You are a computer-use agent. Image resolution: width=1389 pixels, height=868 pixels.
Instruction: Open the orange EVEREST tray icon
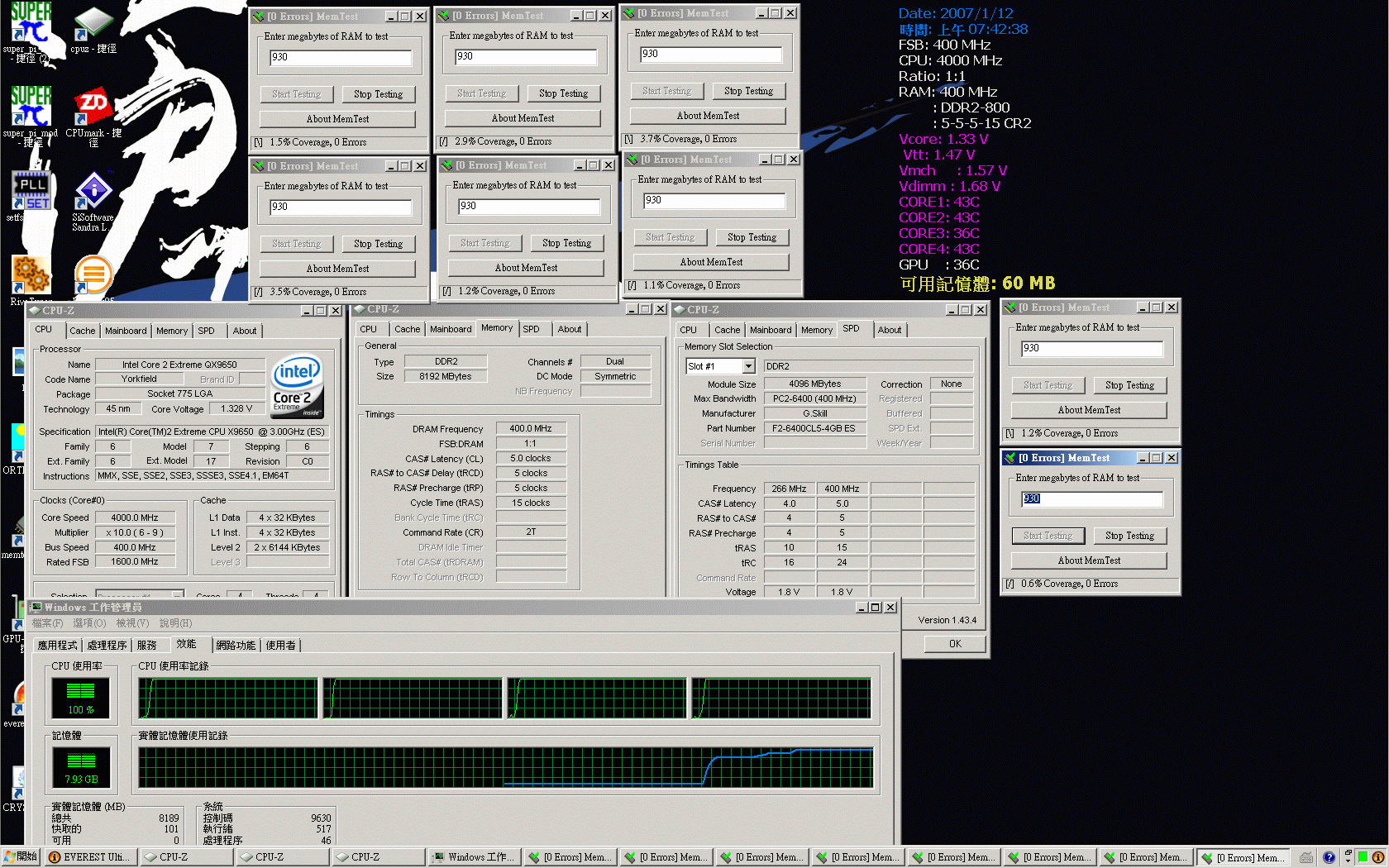coord(1378,857)
